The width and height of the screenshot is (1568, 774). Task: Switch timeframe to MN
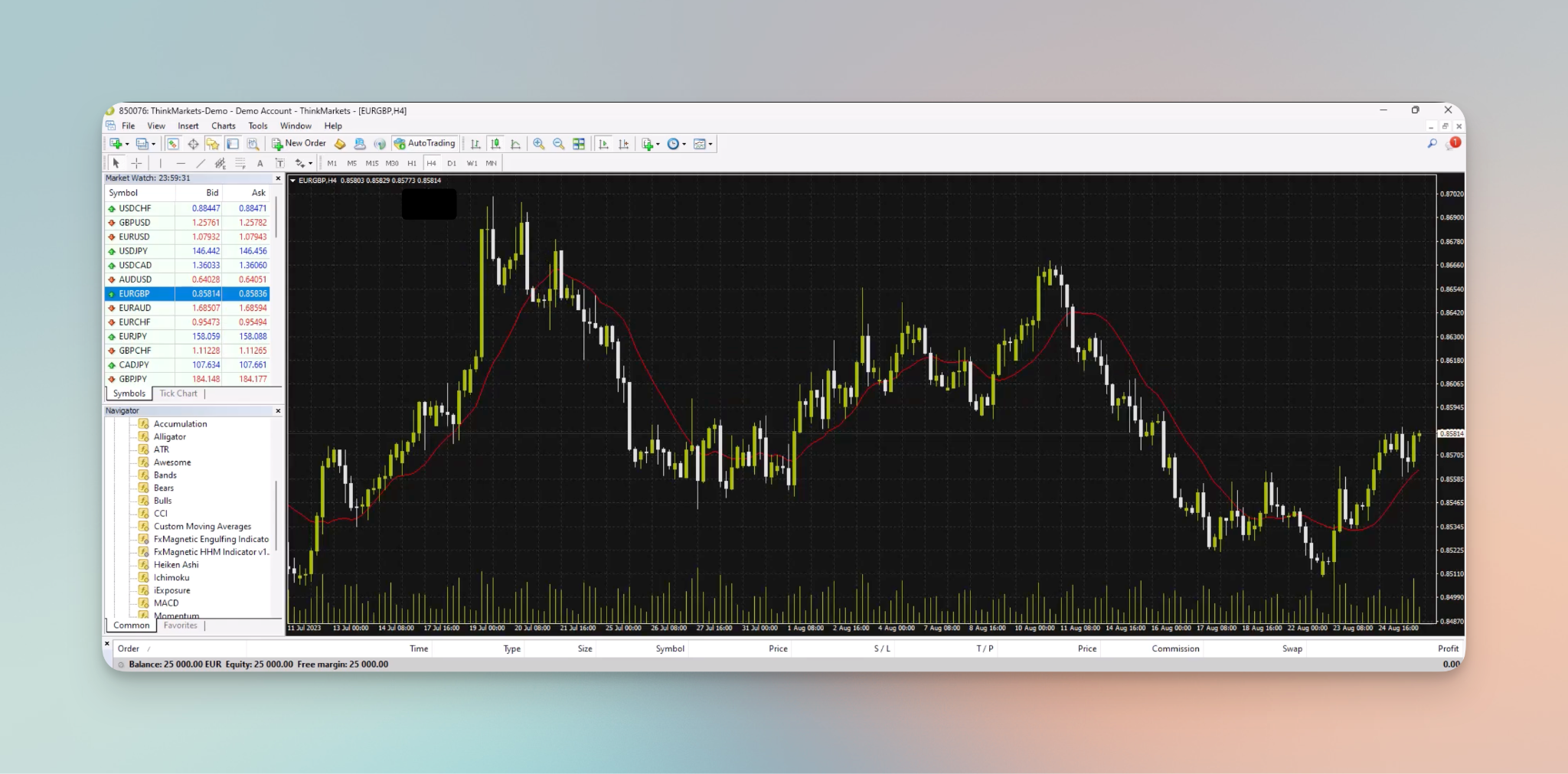pyautogui.click(x=492, y=163)
